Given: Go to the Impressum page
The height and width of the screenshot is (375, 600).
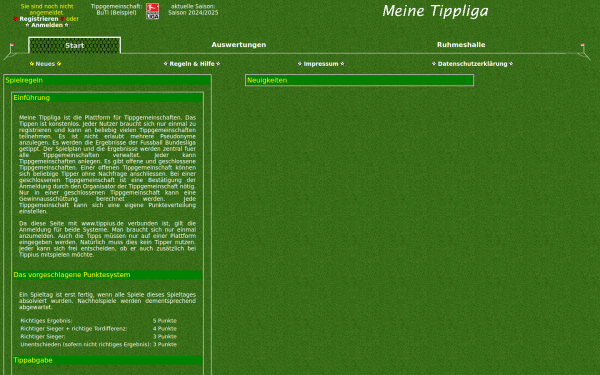Looking at the screenshot, I should pos(321,64).
